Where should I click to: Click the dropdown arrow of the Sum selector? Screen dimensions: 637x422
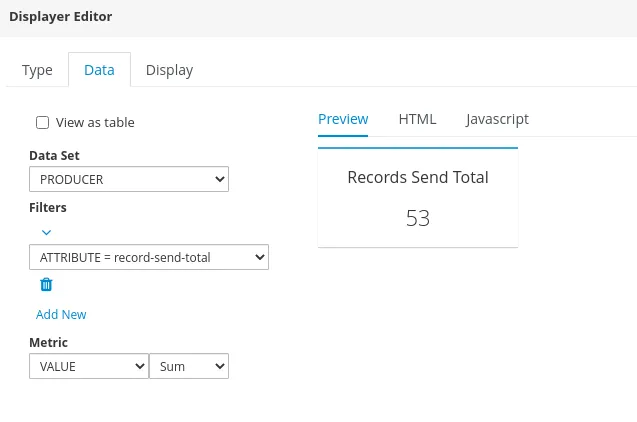click(x=220, y=366)
